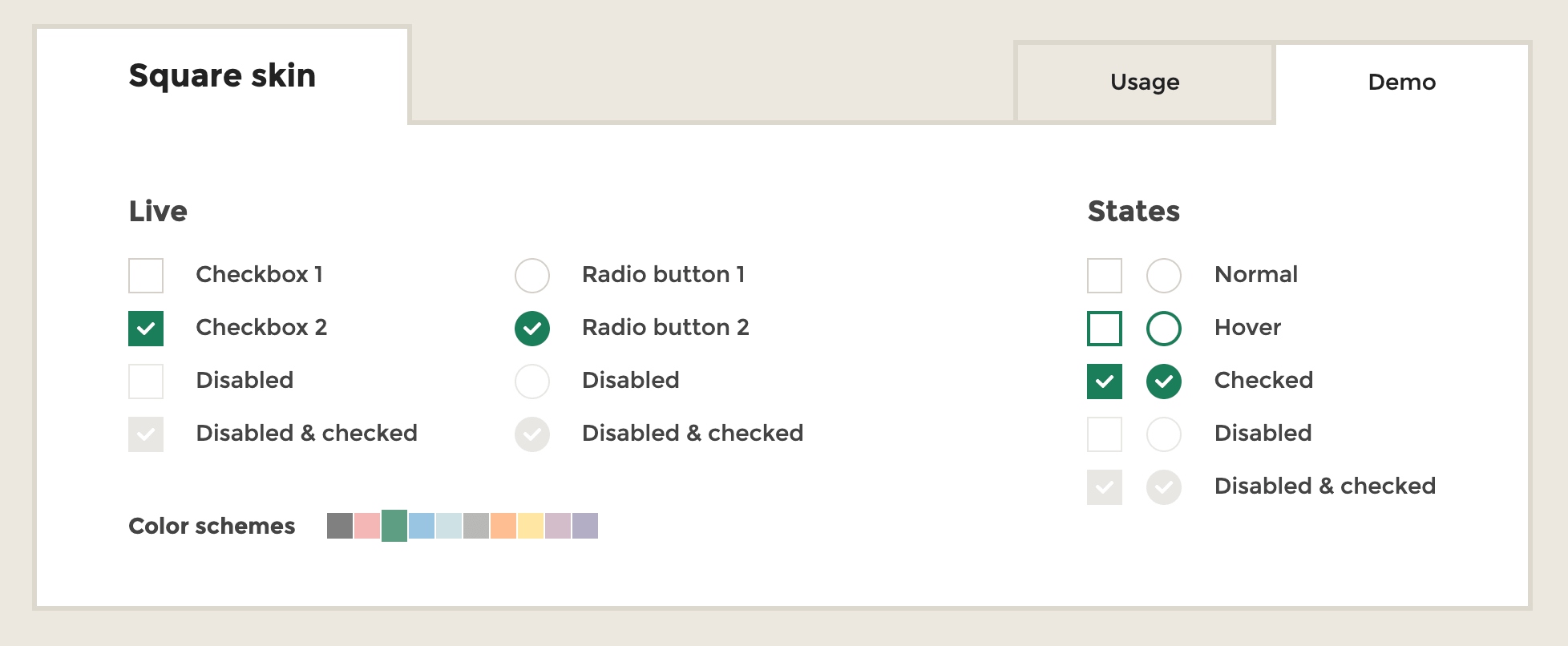Pick the dark gray color scheme swatch
1568x646 pixels.
tap(340, 526)
